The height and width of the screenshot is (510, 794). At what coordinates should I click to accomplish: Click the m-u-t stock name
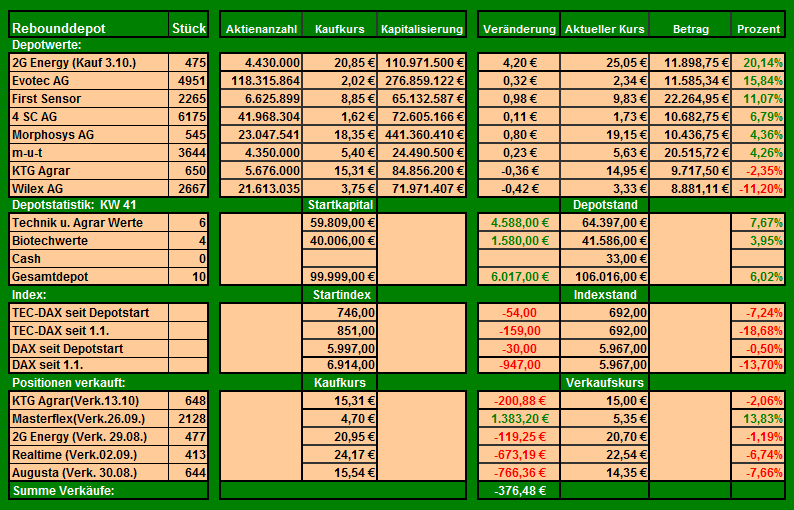89,152
